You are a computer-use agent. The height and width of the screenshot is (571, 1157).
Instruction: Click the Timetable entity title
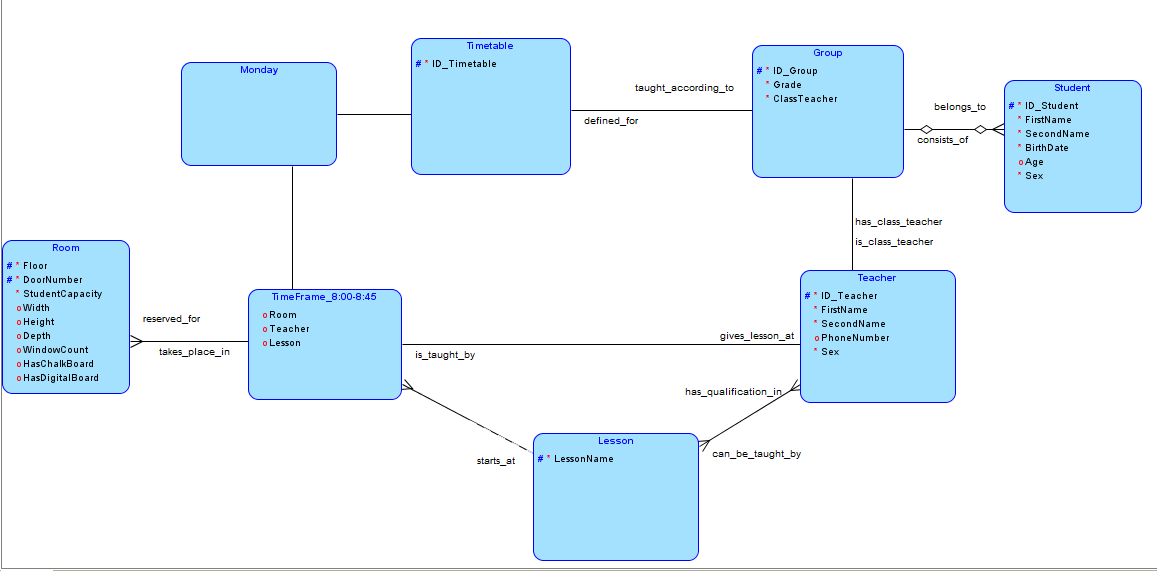[490, 46]
